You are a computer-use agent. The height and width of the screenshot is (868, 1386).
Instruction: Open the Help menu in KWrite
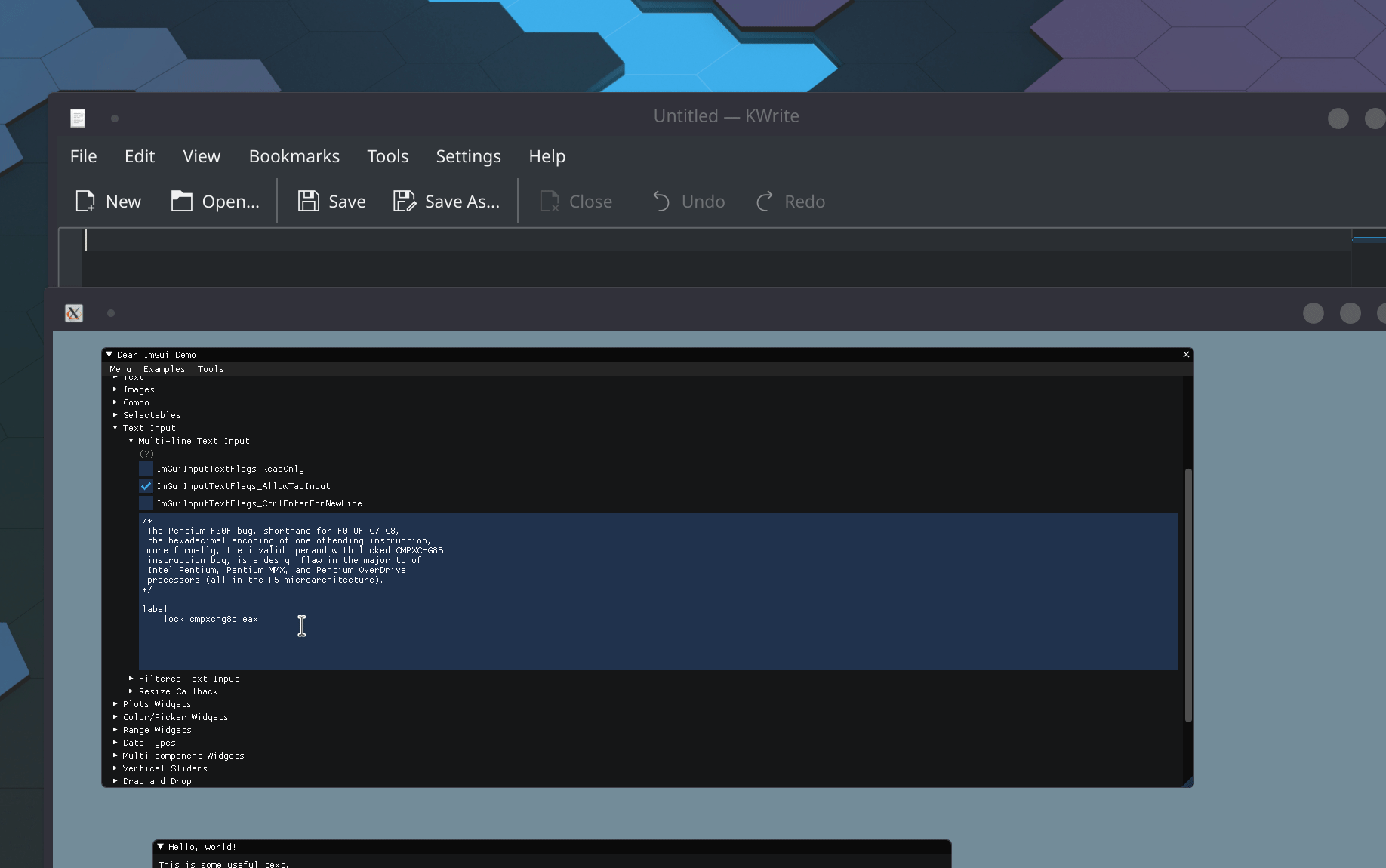pyautogui.click(x=547, y=156)
